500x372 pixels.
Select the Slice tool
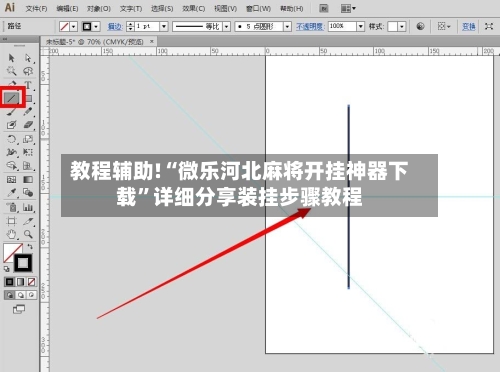tap(28, 221)
